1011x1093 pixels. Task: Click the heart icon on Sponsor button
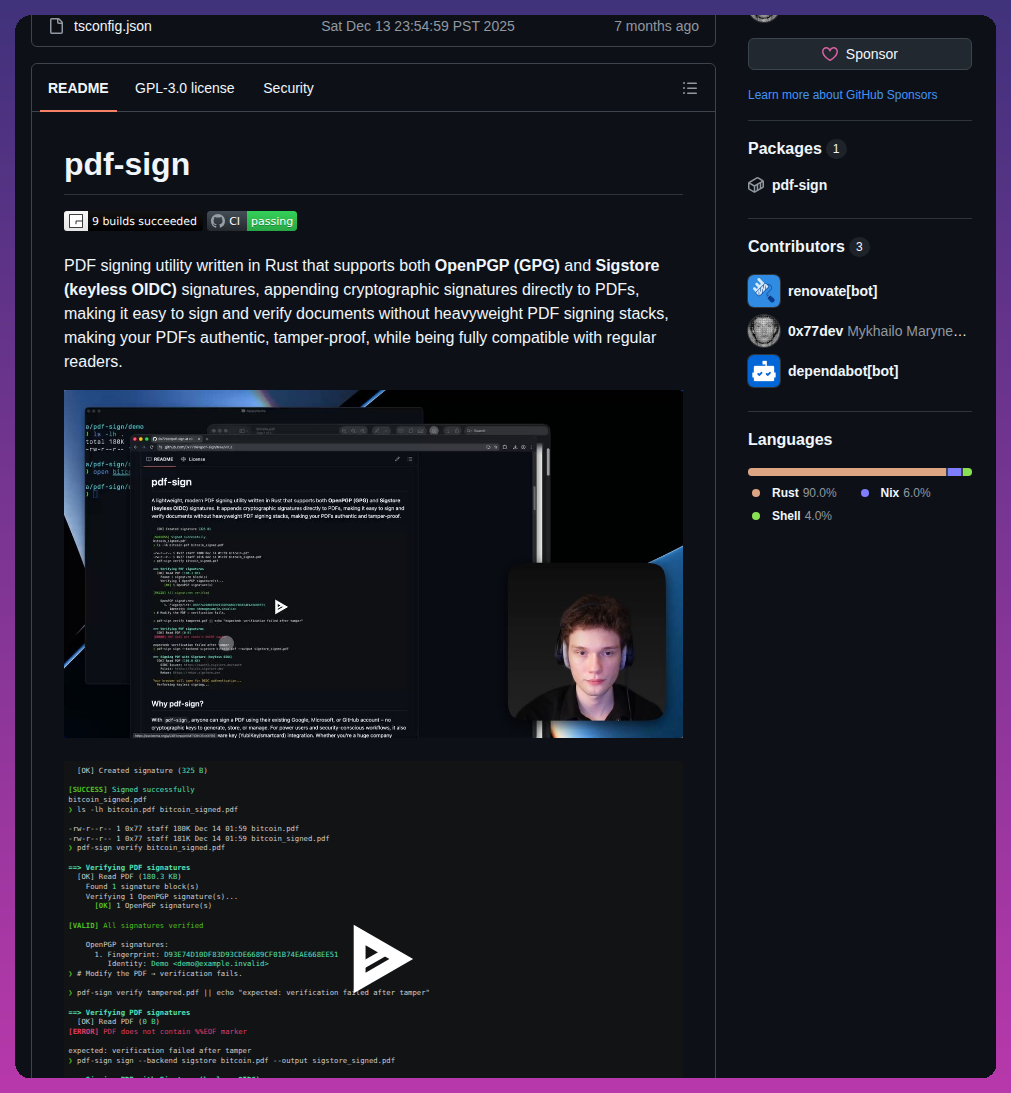click(830, 54)
